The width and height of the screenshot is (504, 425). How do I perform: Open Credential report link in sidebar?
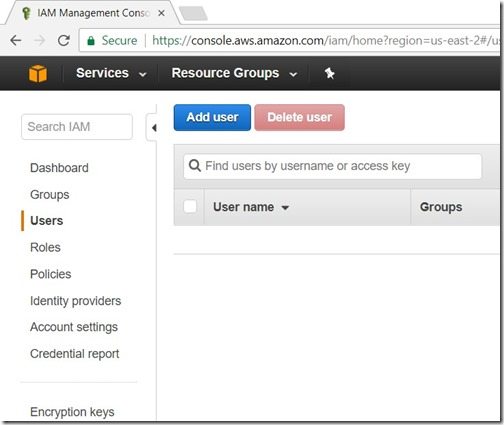coord(75,354)
